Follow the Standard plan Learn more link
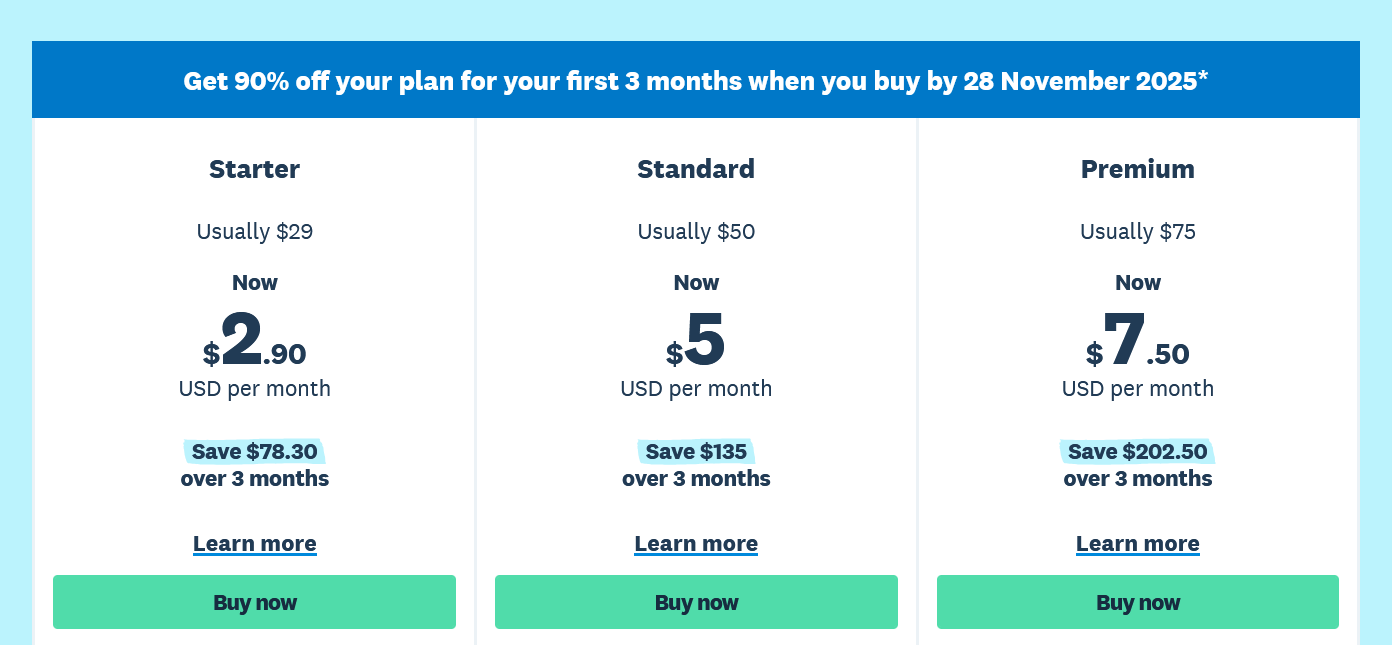Viewport: 1392px width, 645px height. [696, 544]
